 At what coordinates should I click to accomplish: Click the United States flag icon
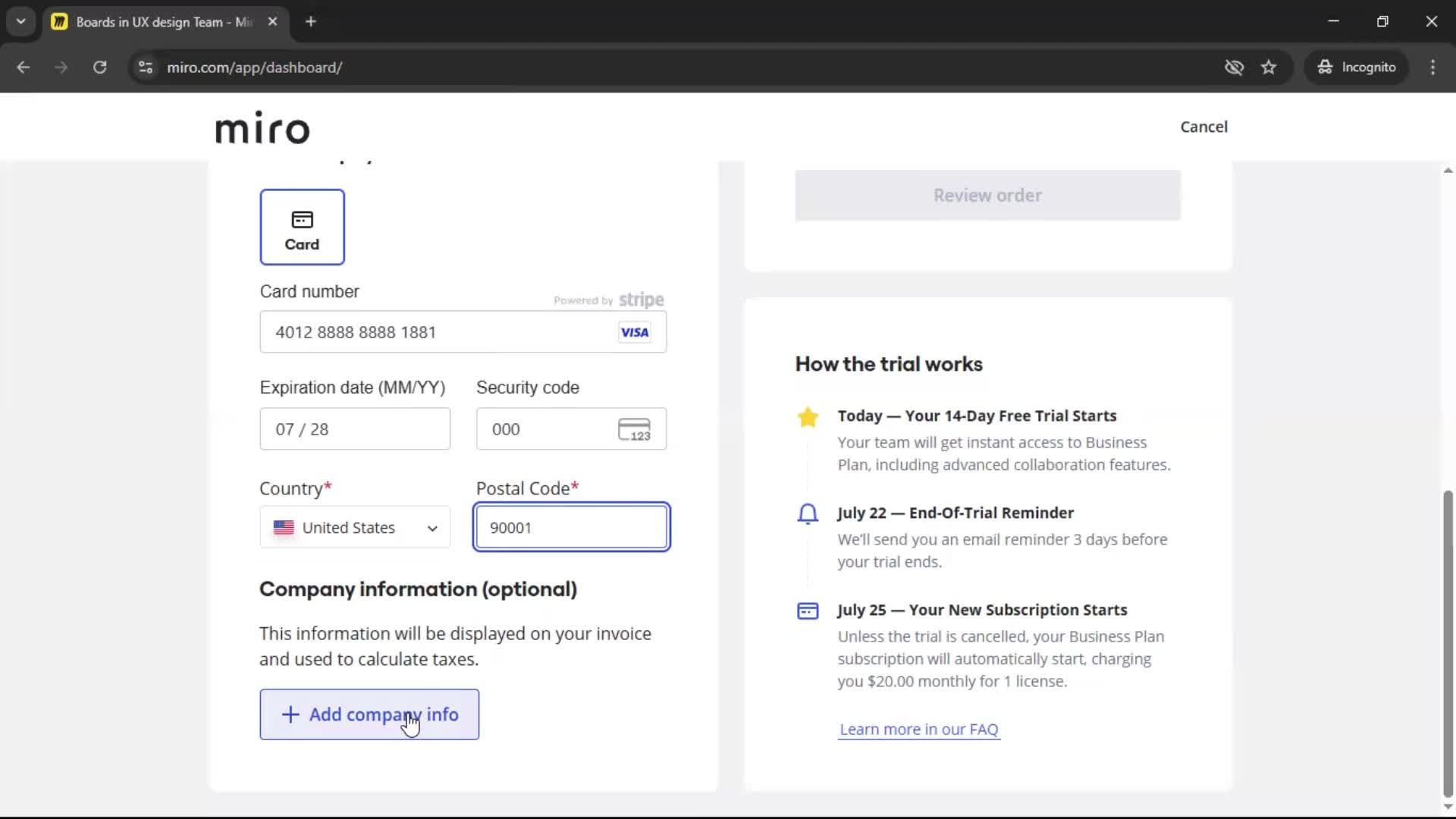(284, 528)
